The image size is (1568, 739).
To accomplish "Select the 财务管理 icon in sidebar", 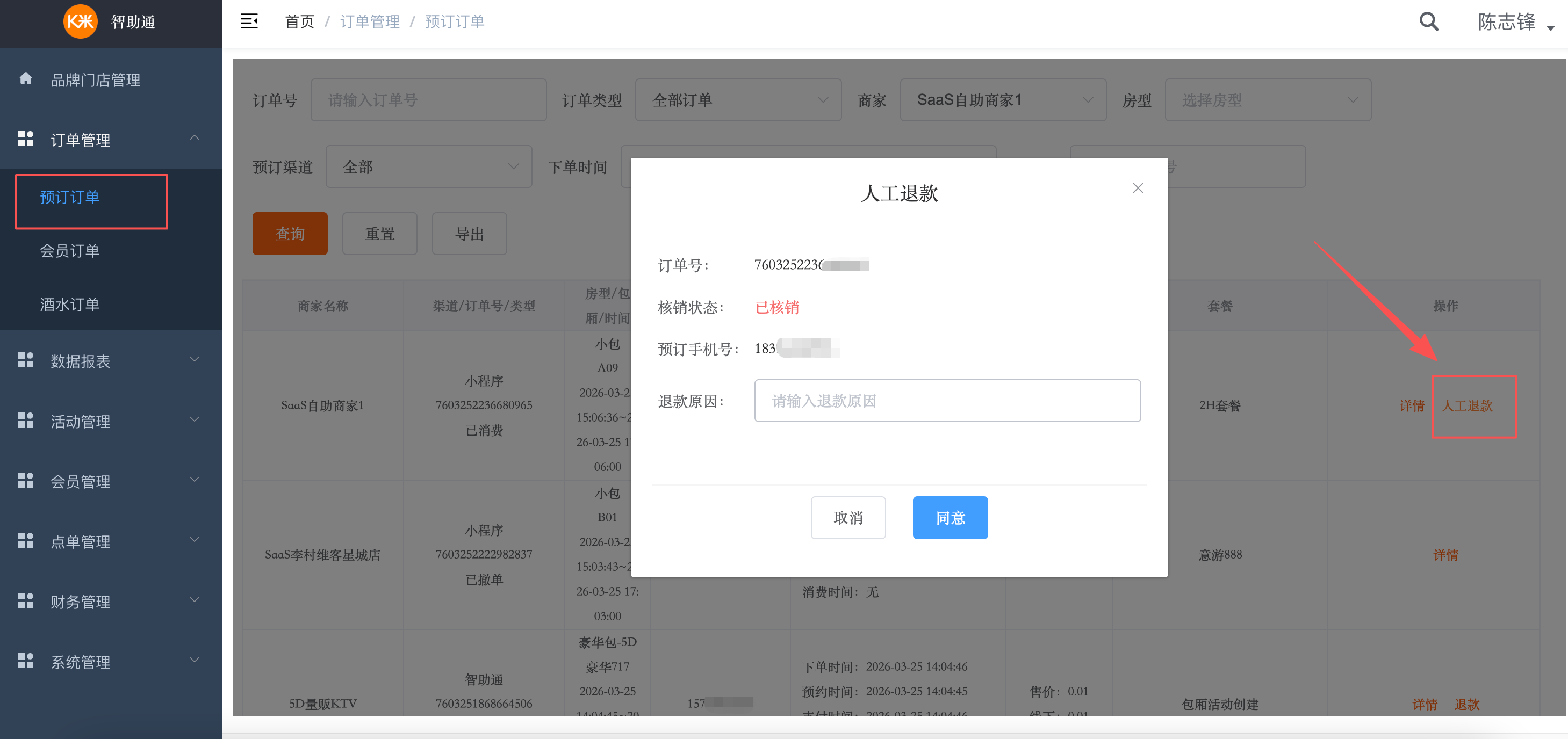I will click(26, 601).
